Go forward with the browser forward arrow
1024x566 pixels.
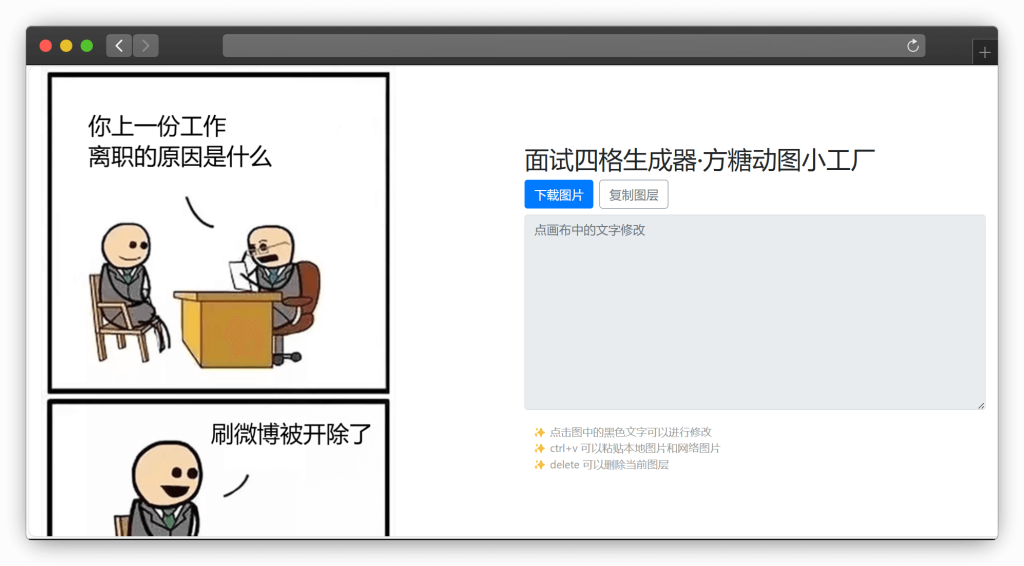click(146, 46)
